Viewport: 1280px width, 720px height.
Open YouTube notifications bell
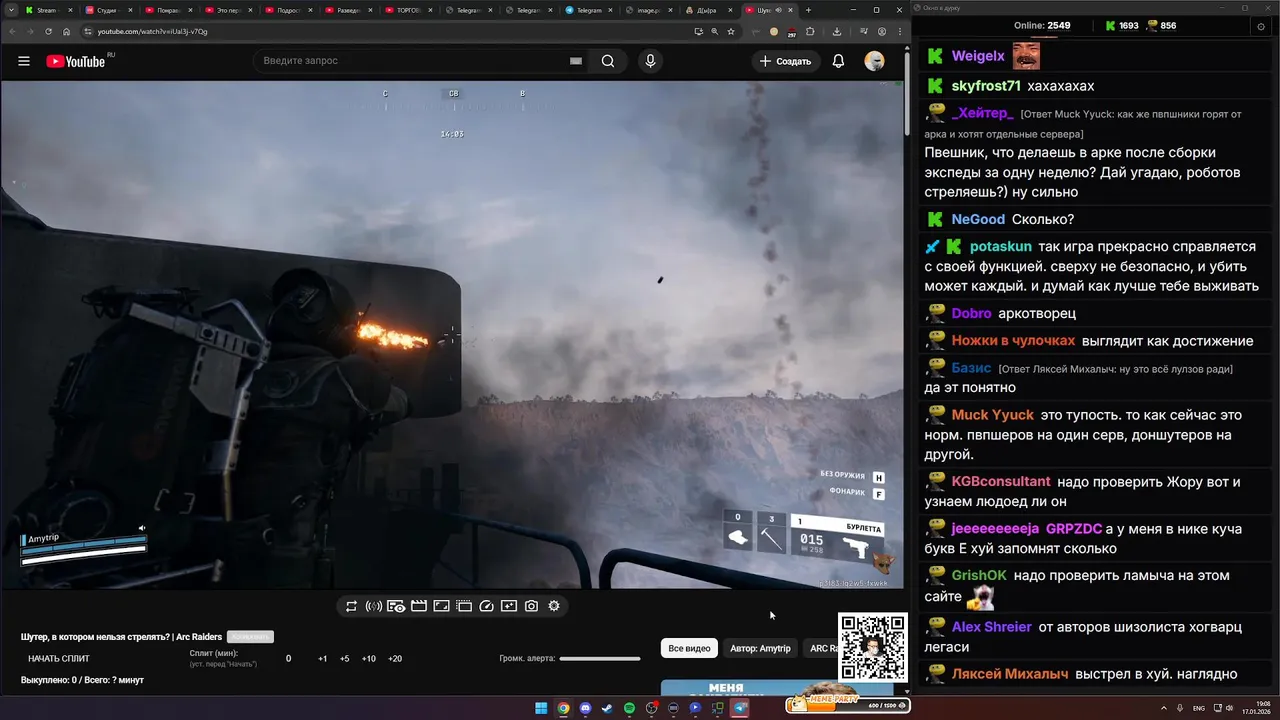coord(838,61)
